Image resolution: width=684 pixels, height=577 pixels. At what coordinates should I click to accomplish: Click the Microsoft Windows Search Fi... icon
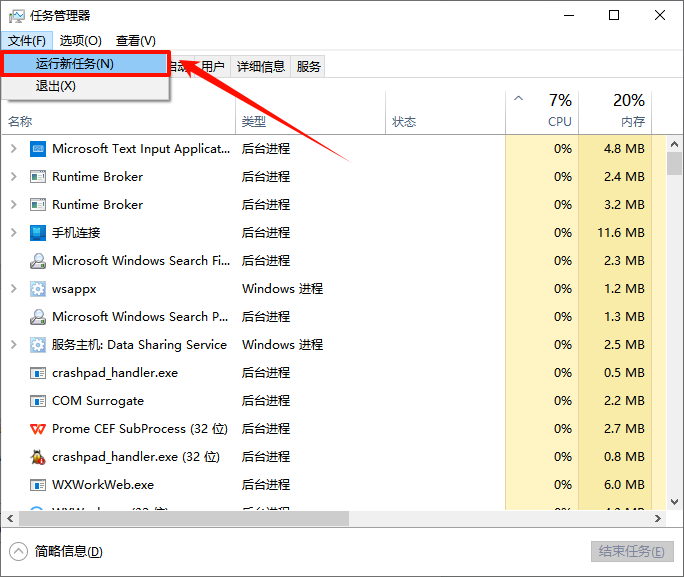pyautogui.click(x=38, y=261)
